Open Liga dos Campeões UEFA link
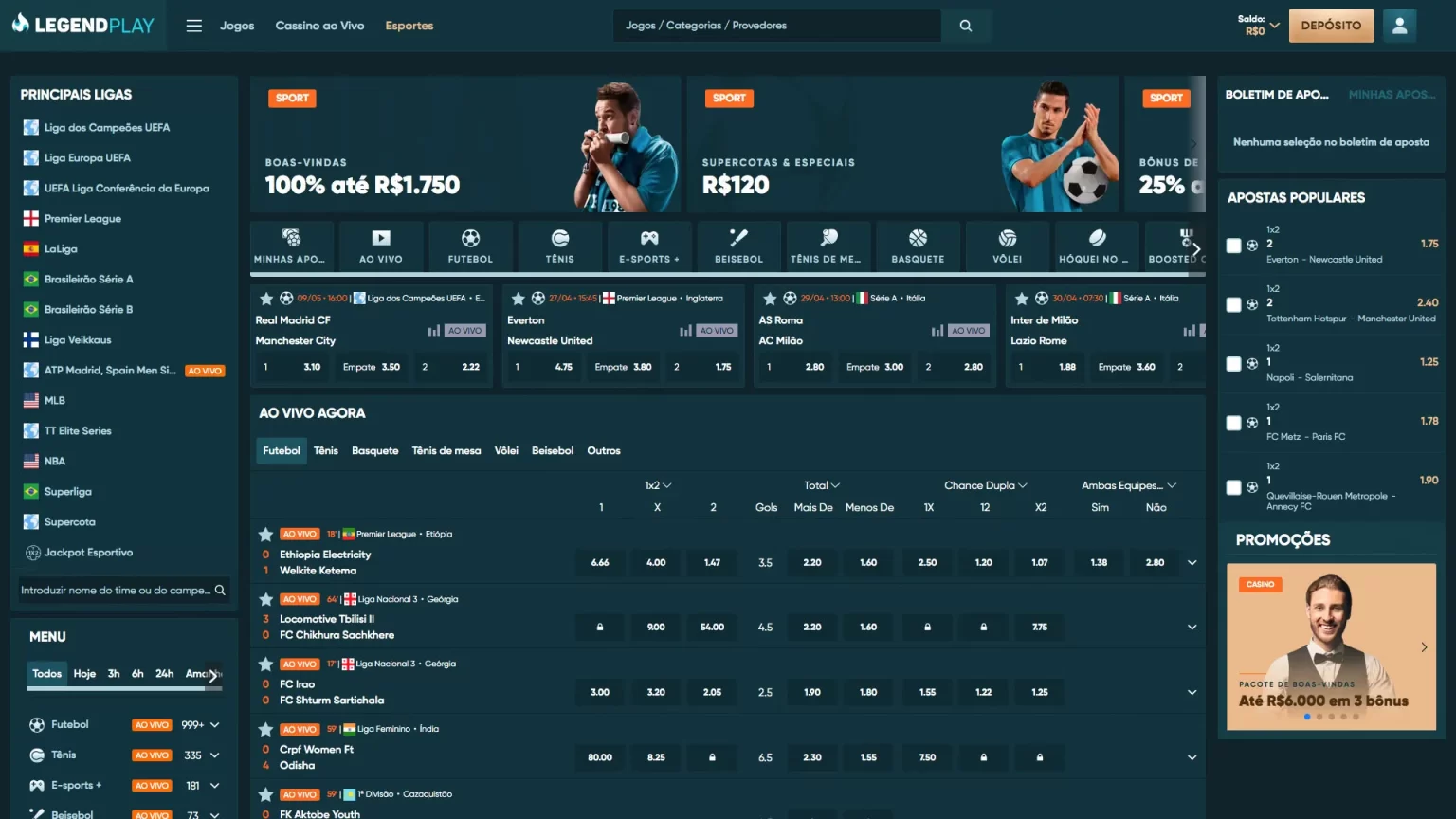 107,128
